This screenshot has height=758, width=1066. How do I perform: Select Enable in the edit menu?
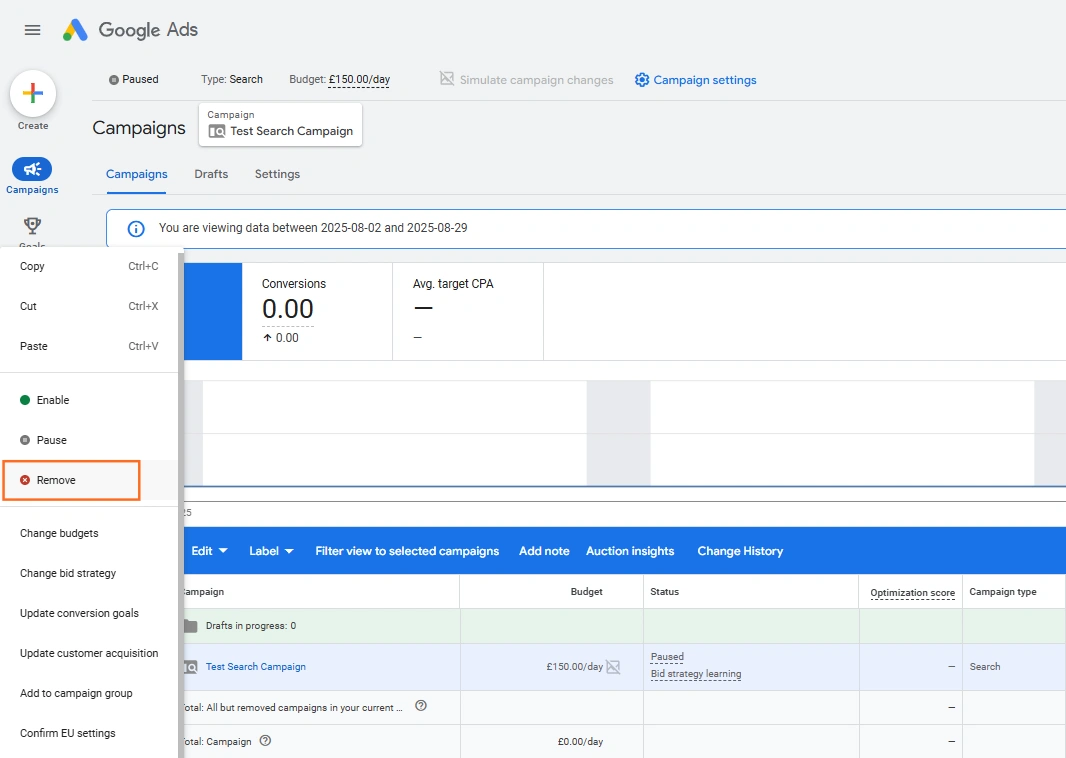(89, 400)
